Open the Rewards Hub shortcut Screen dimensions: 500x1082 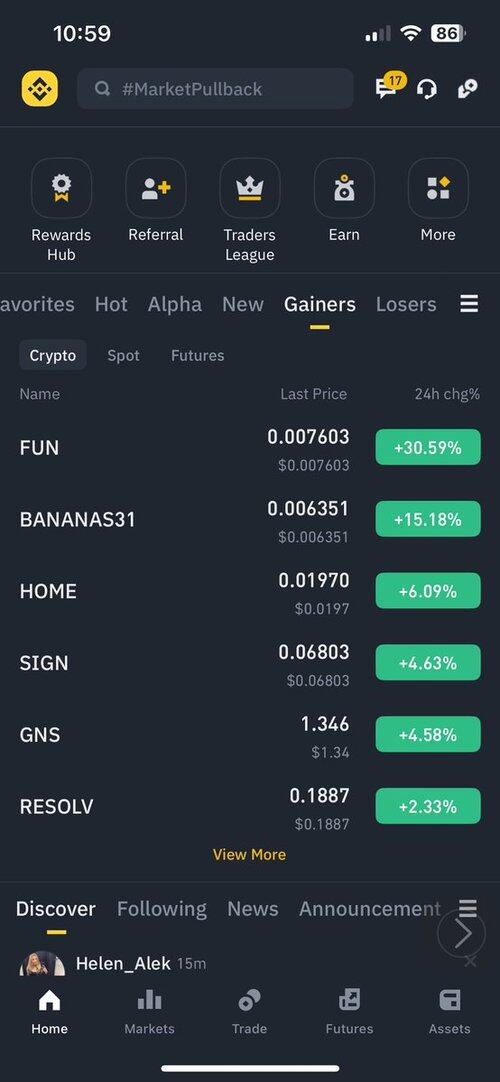pyautogui.click(x=61, y=188)
